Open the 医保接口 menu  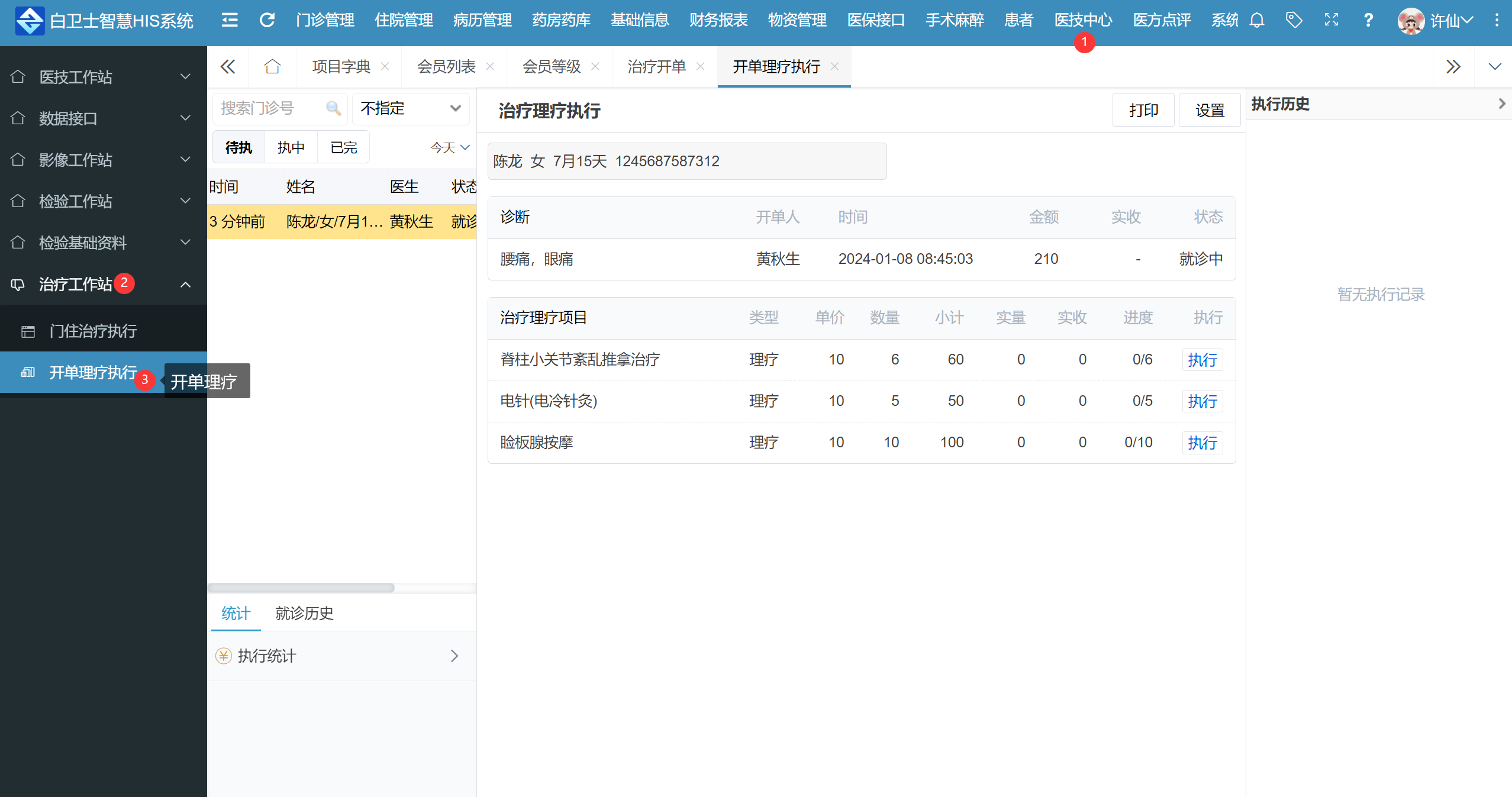(x=876, y=20)
